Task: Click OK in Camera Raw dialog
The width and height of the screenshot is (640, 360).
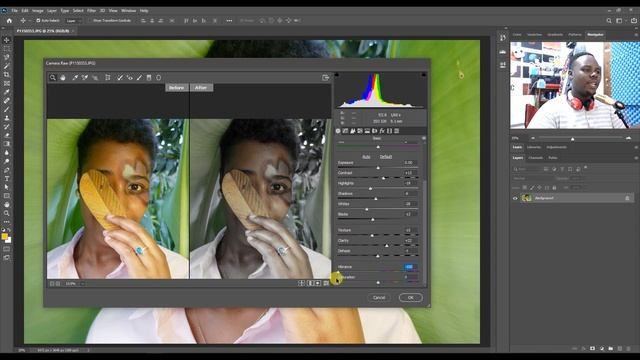Action: pyautogui.click(x=410, y=298)
